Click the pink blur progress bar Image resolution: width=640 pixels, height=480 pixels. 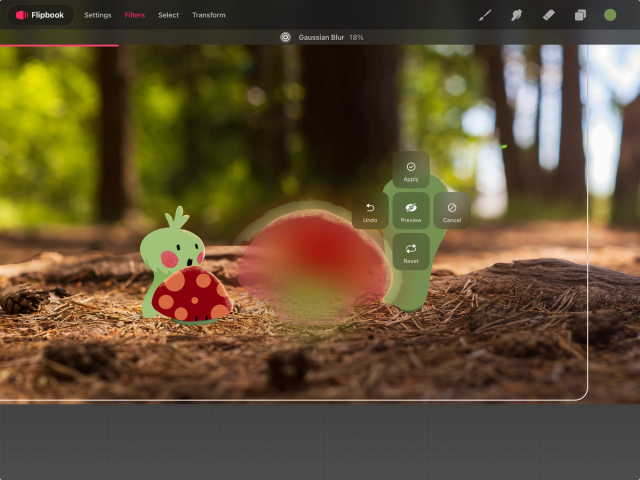[x=59, y=45]
